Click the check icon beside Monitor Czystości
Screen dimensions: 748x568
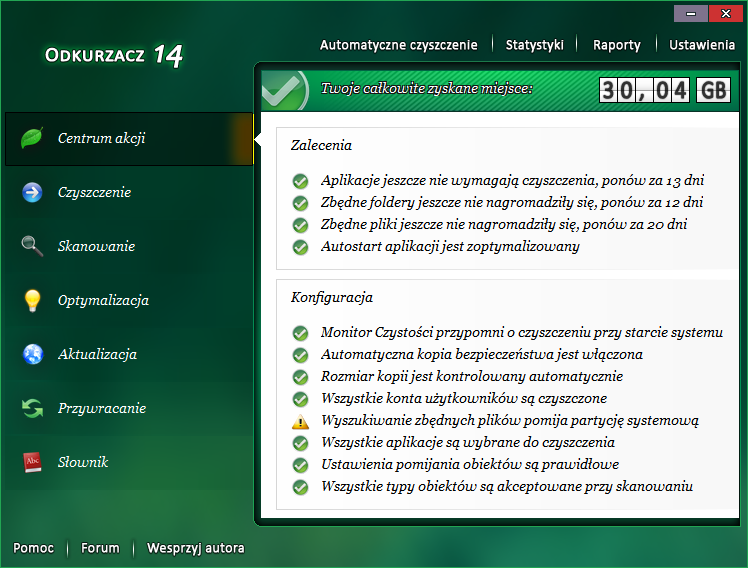point(301,333)
